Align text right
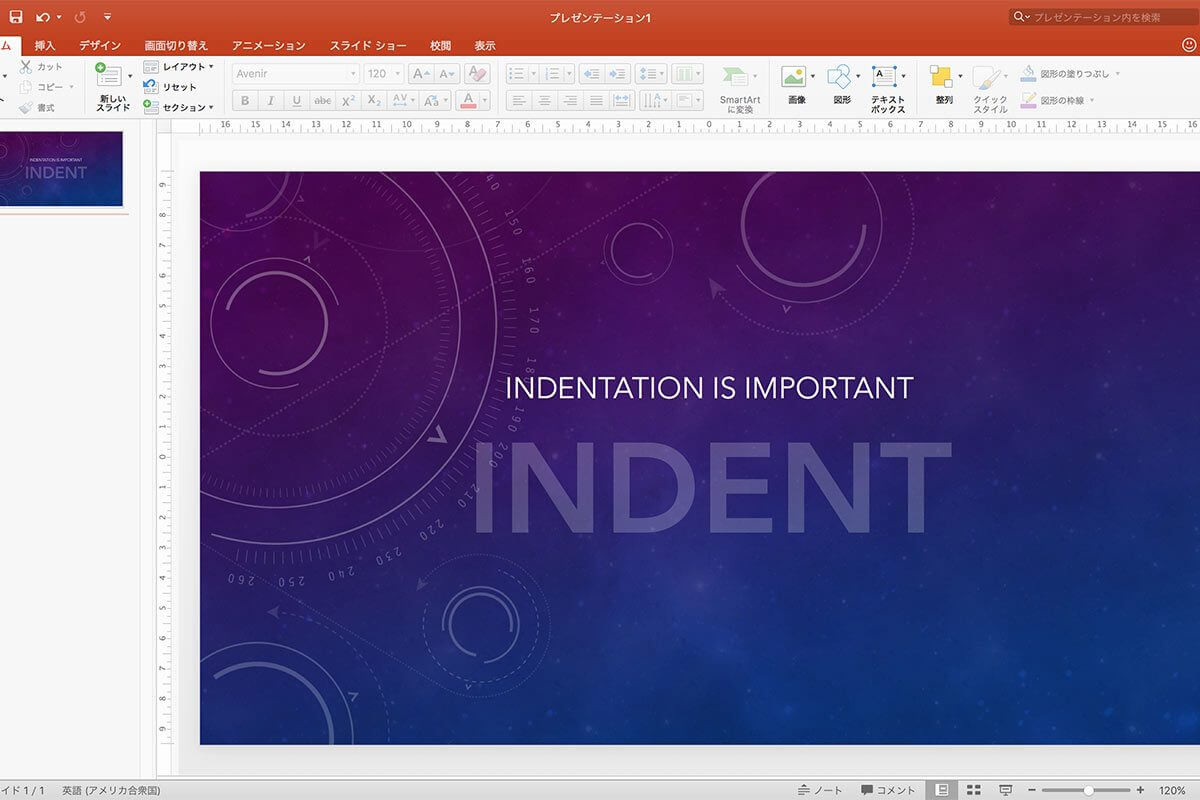This screenshot has height=800, width=1200. [x=570, y=100]
